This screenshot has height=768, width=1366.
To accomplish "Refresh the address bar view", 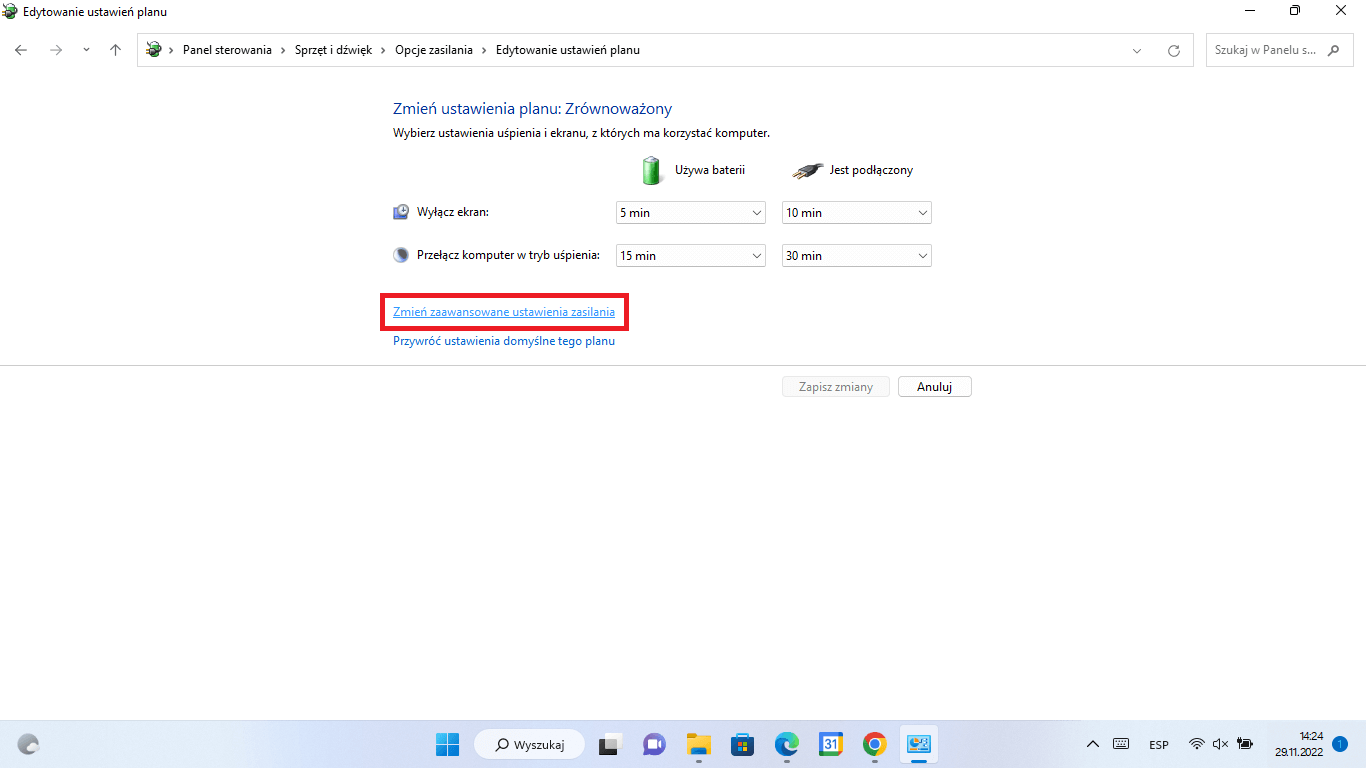I will point(1174,50).
